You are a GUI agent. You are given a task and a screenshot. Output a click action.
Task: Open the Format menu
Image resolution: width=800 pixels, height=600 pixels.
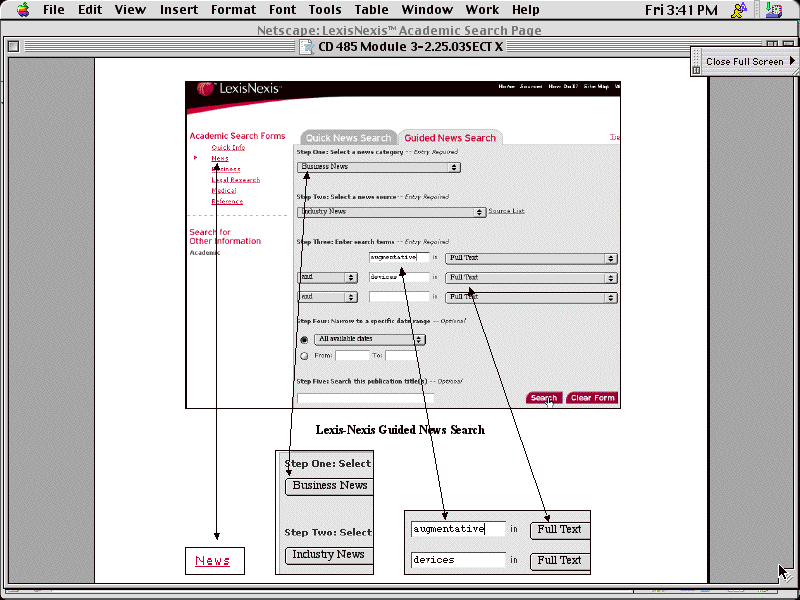[x=233, y=10]
